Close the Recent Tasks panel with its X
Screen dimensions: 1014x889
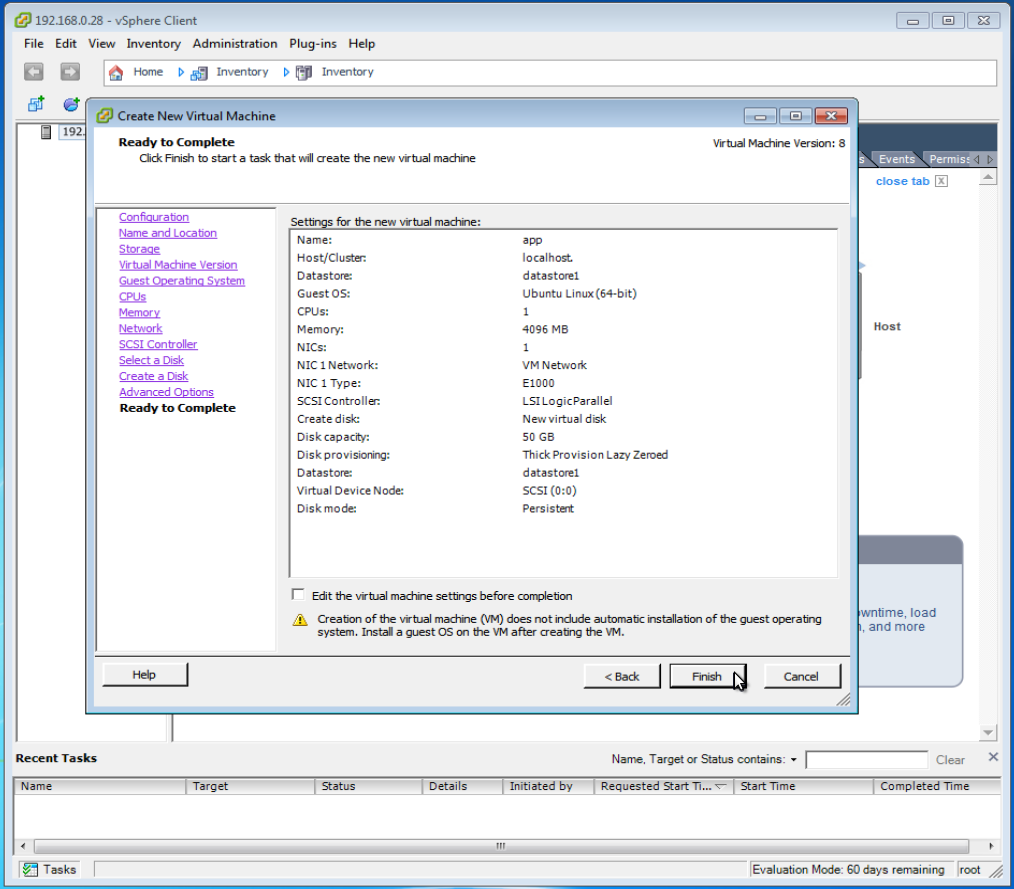pyautogui.click(x=993, y=757)
